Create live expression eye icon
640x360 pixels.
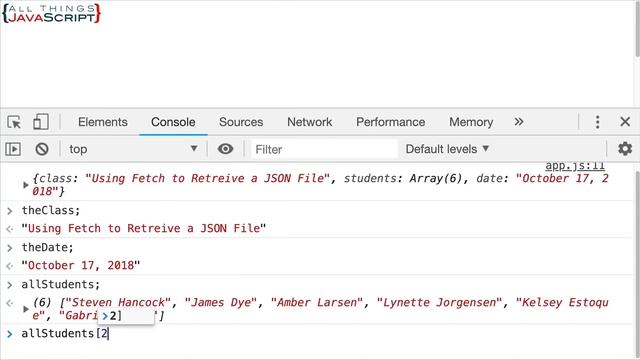click(x=225, y=149)
